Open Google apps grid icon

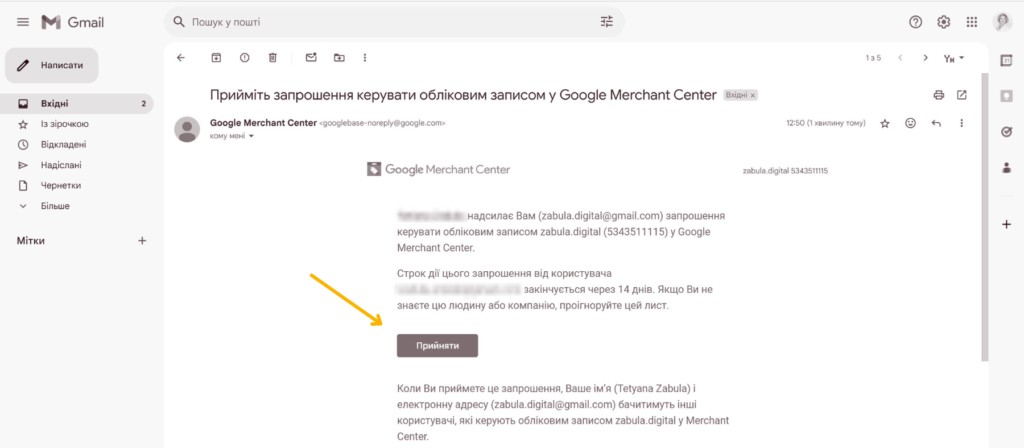[x=972, y=22]
